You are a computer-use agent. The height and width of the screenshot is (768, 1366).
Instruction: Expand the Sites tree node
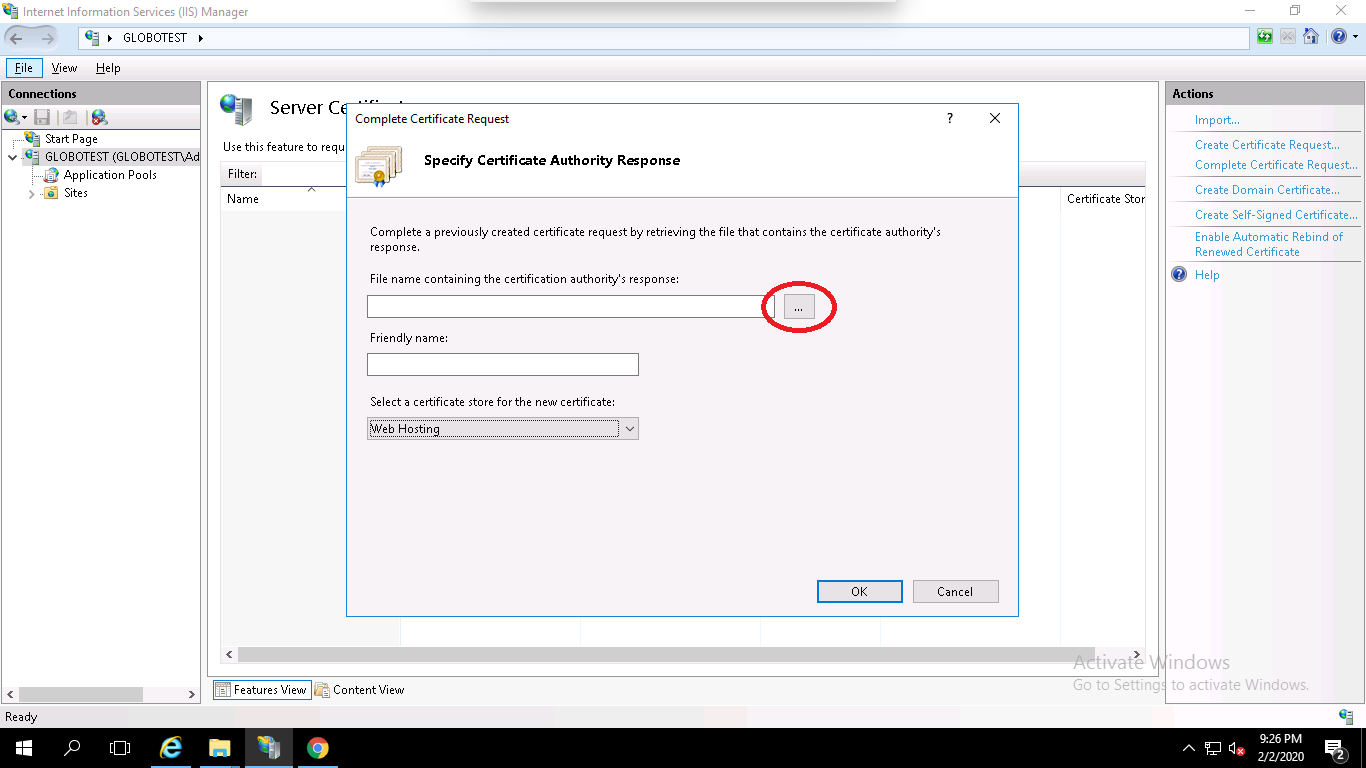pyautogui.click(x=32, y=194)
